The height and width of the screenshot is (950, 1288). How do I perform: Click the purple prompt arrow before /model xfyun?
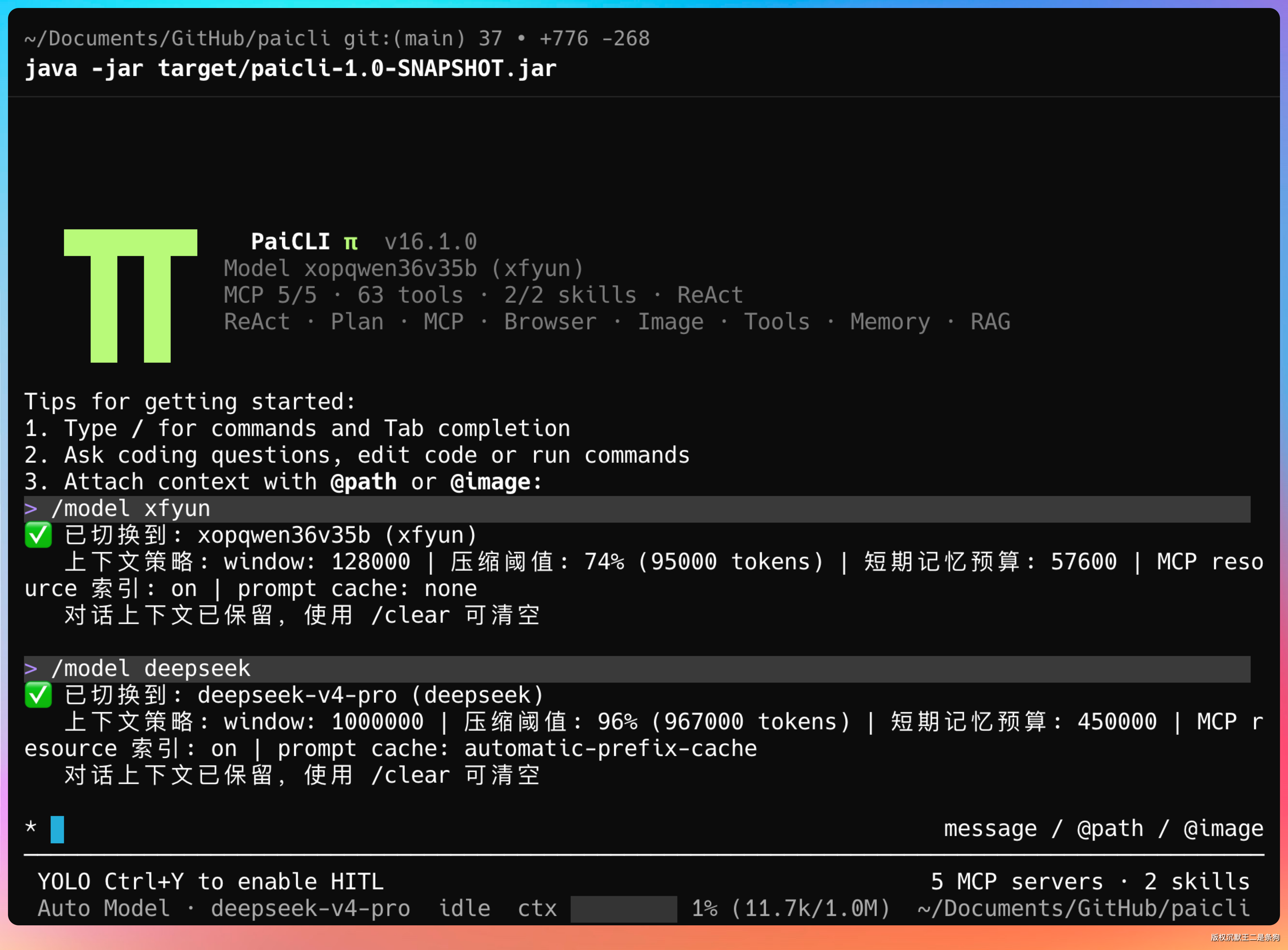[x=31, y=509]
